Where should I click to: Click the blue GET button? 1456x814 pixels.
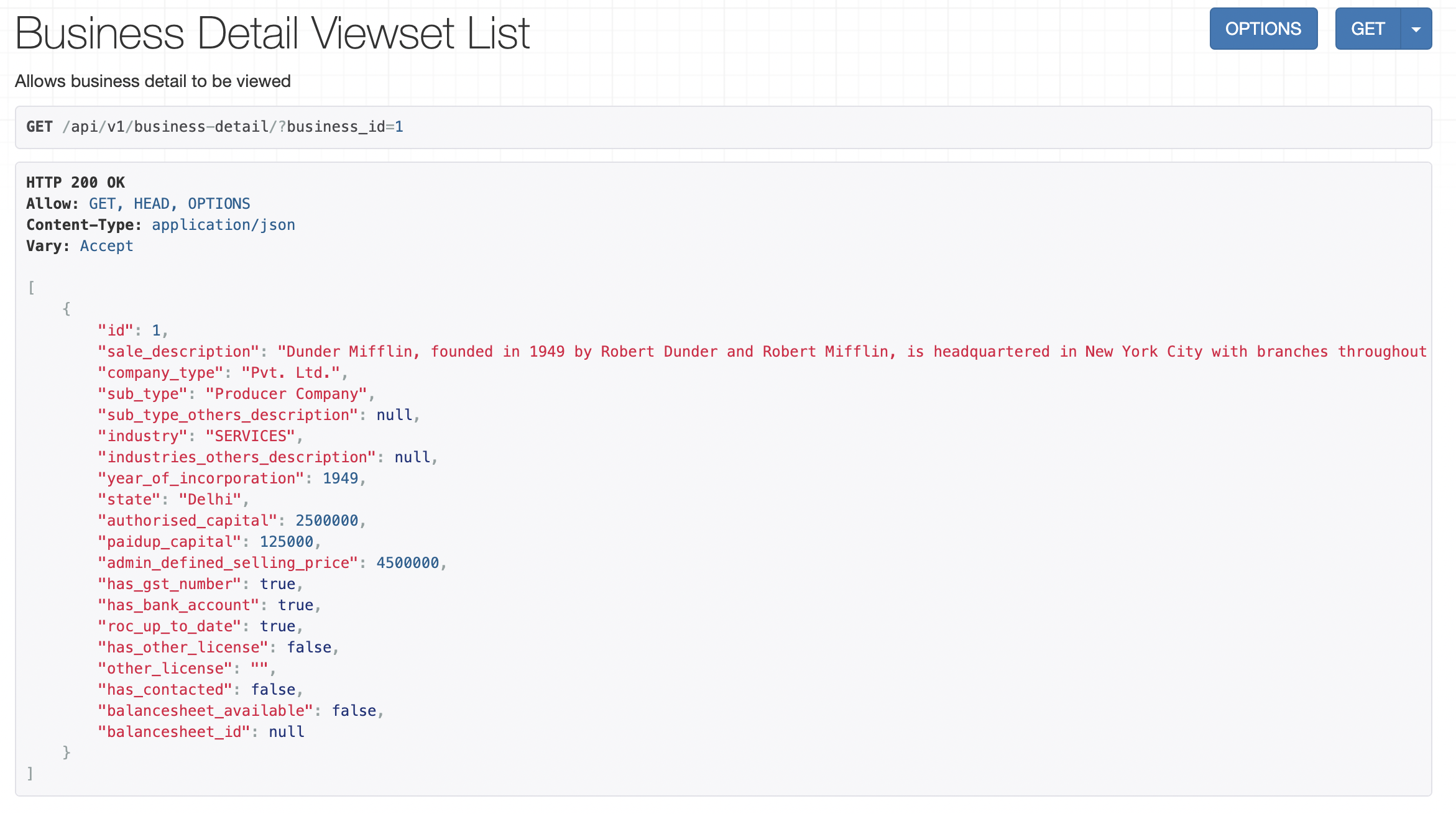[x=1367, y=29]
